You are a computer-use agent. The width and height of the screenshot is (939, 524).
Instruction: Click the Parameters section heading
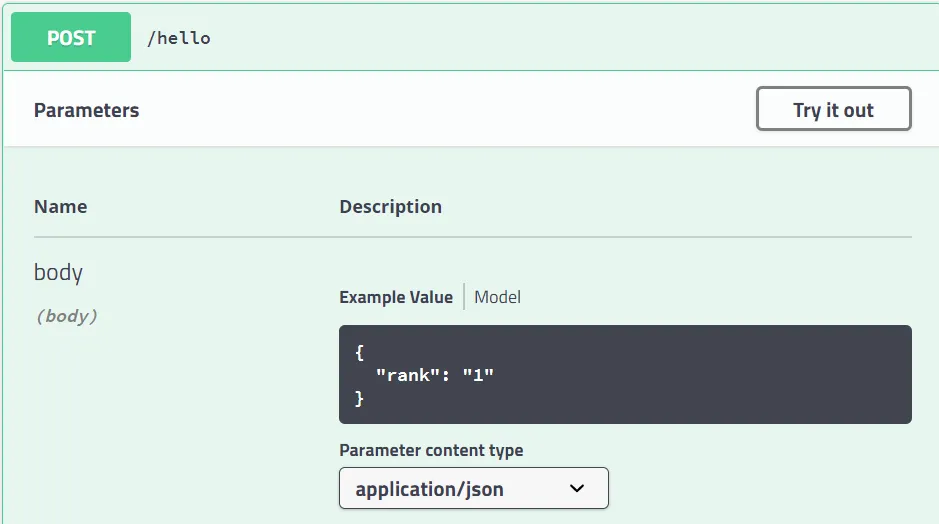tap(87, 110)
